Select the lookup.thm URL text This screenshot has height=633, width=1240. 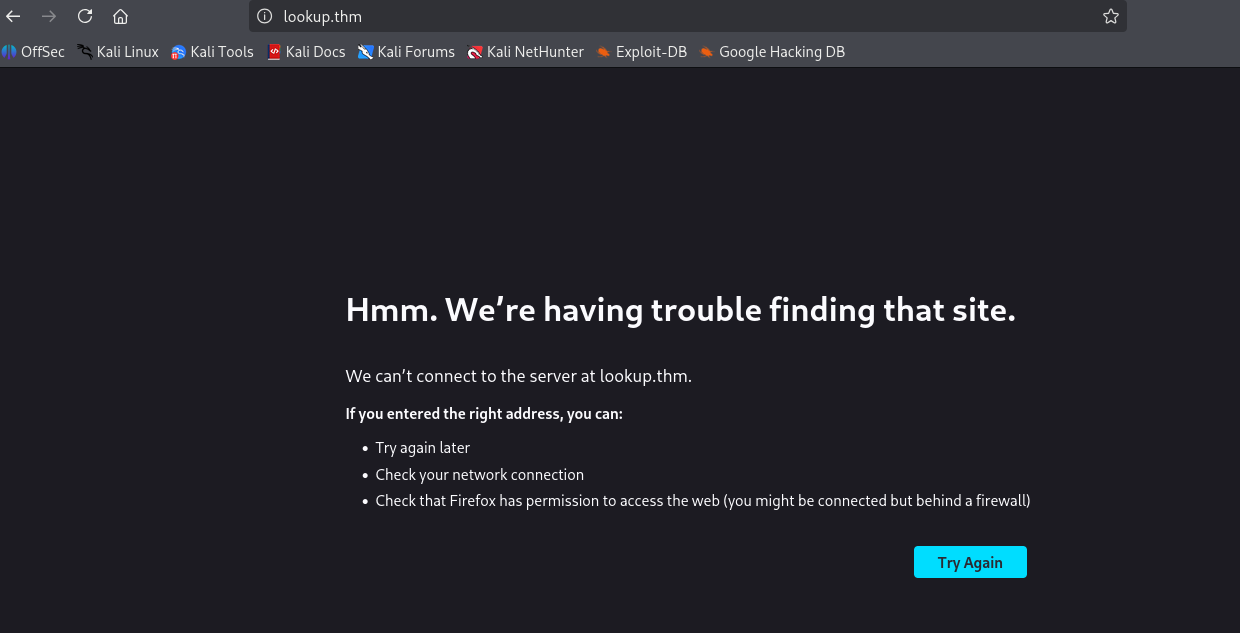321,16
